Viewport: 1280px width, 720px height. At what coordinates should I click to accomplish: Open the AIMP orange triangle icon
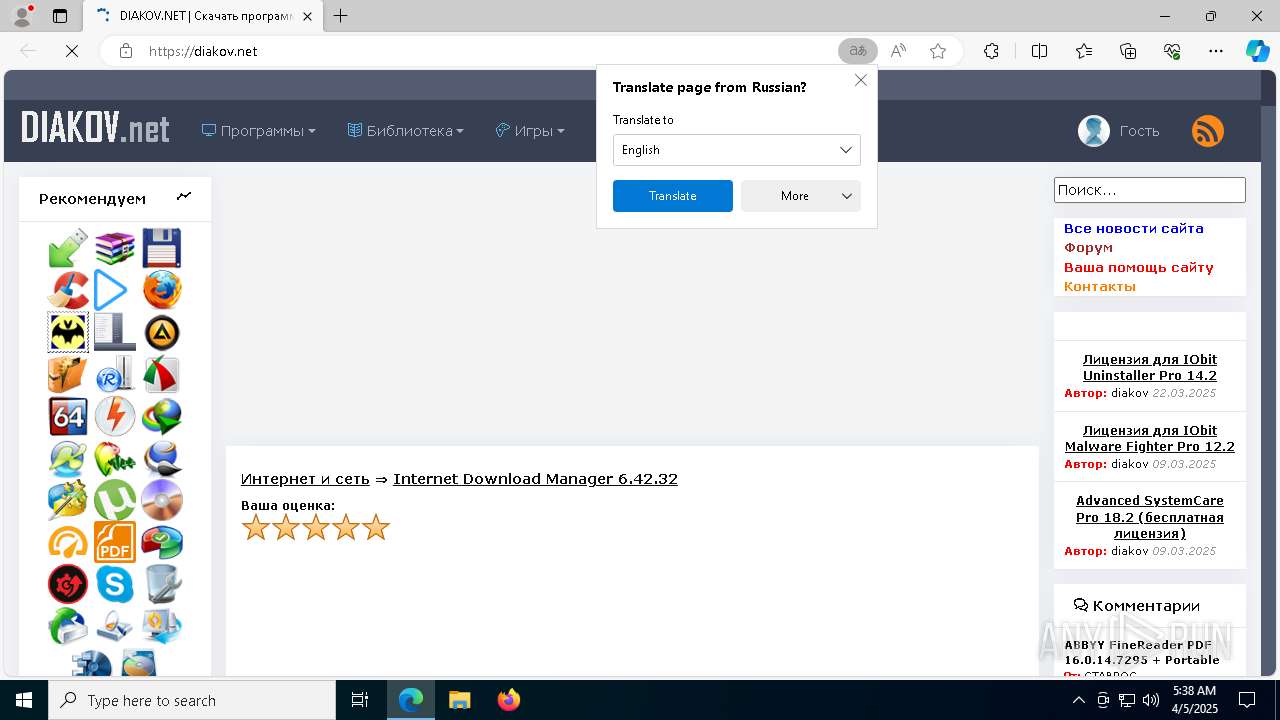(x=162, y=332)
